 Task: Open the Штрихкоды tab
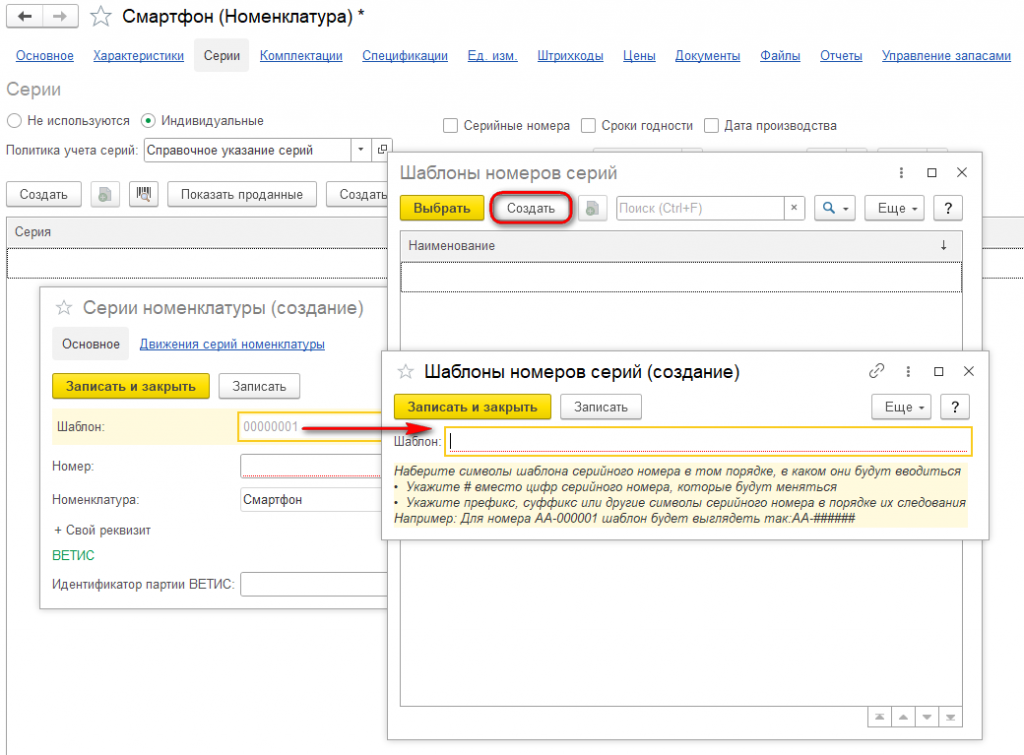pyautogui.click(x=570, y=56)
